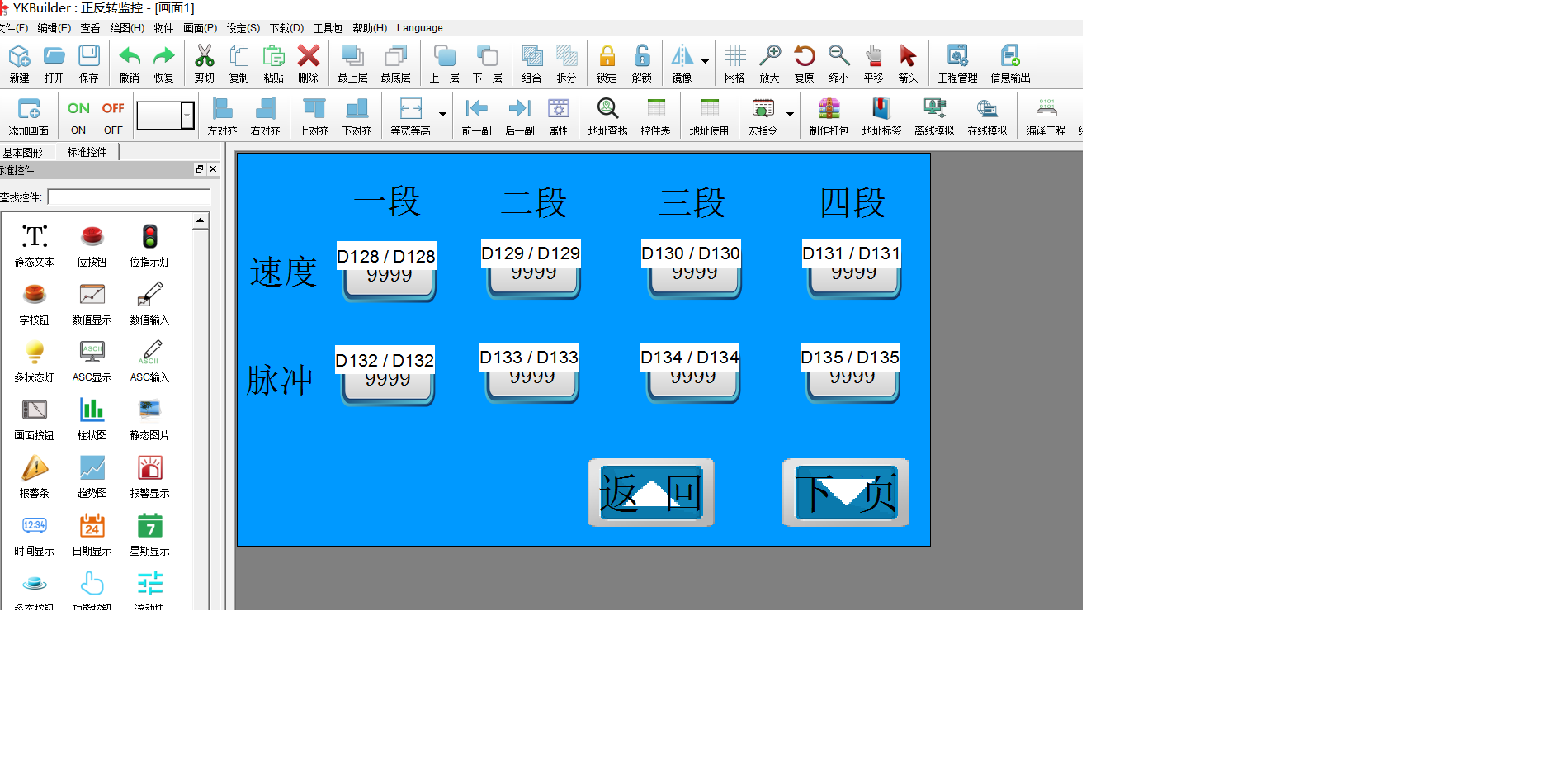Open the 下载(D) menu

[x=286, y=28]
